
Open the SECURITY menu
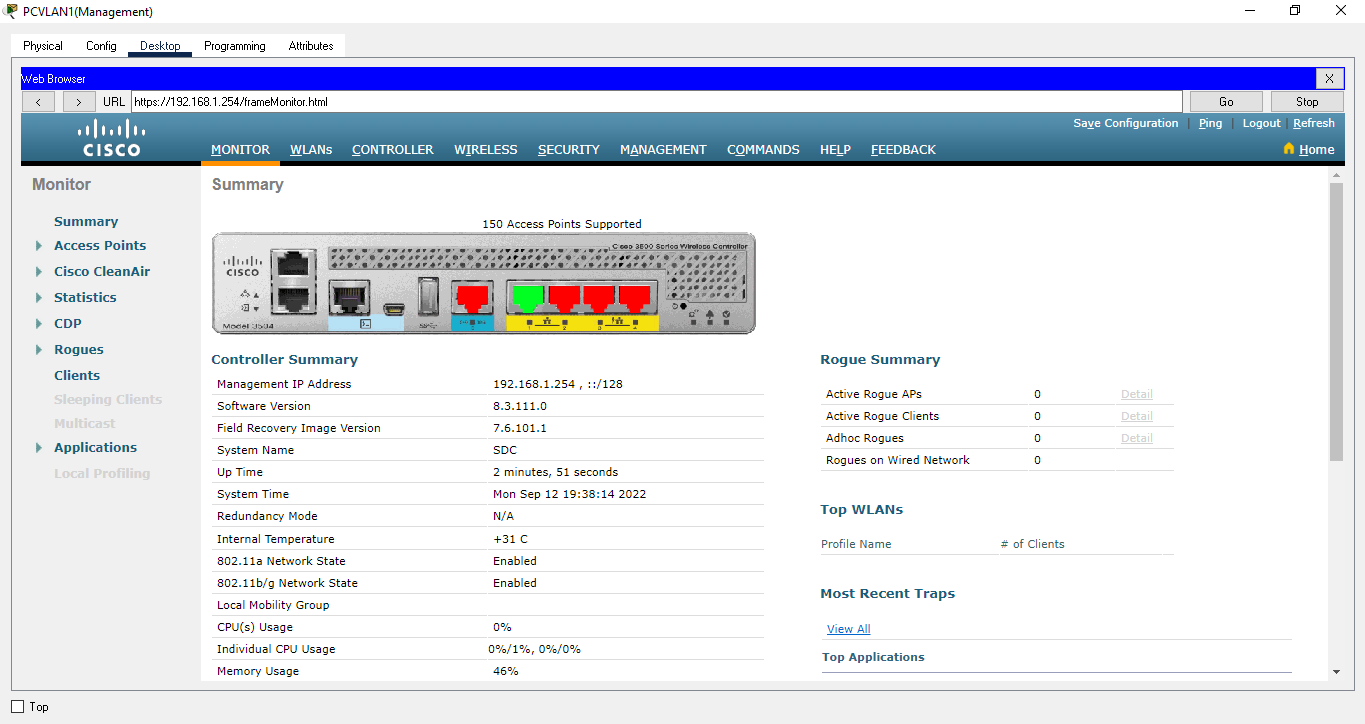[569, 150]
